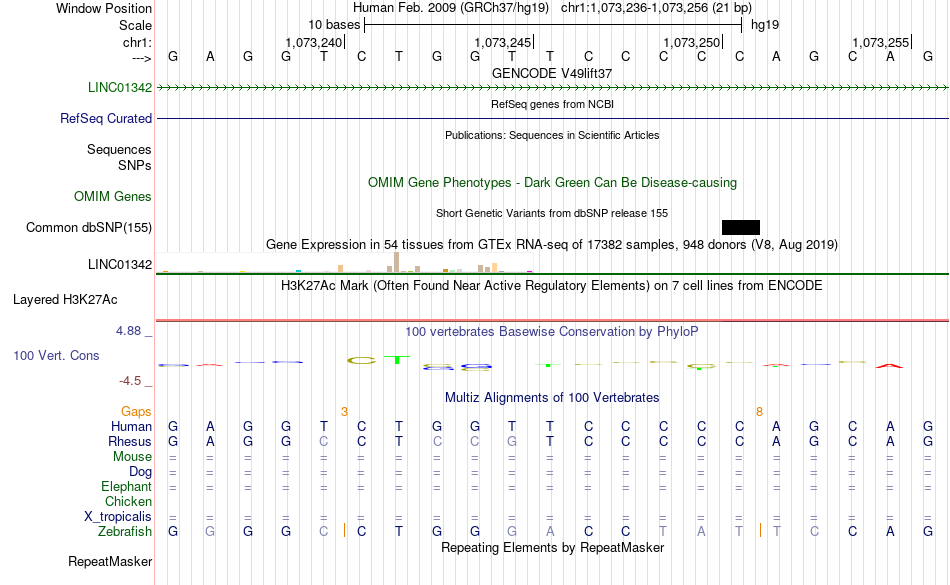Click the -4.5 PhyloP lower scale value

pyautogui.click(x=130, y=380)
